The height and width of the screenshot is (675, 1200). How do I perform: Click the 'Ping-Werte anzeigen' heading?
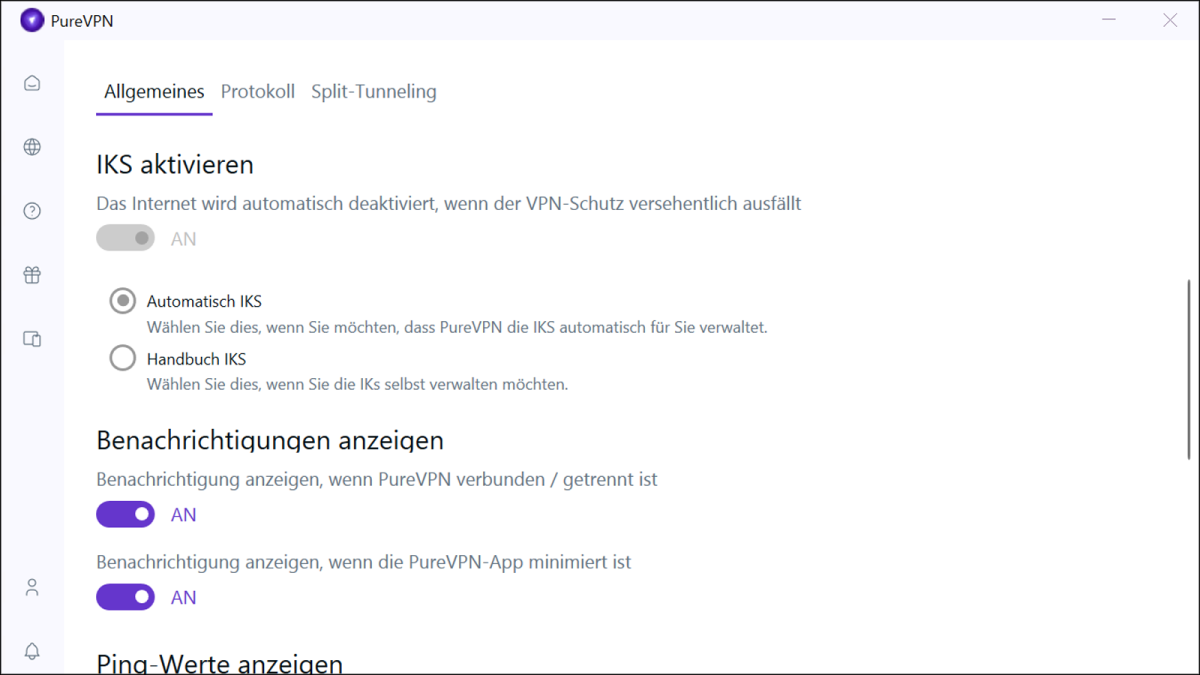(x=220, y=663)
